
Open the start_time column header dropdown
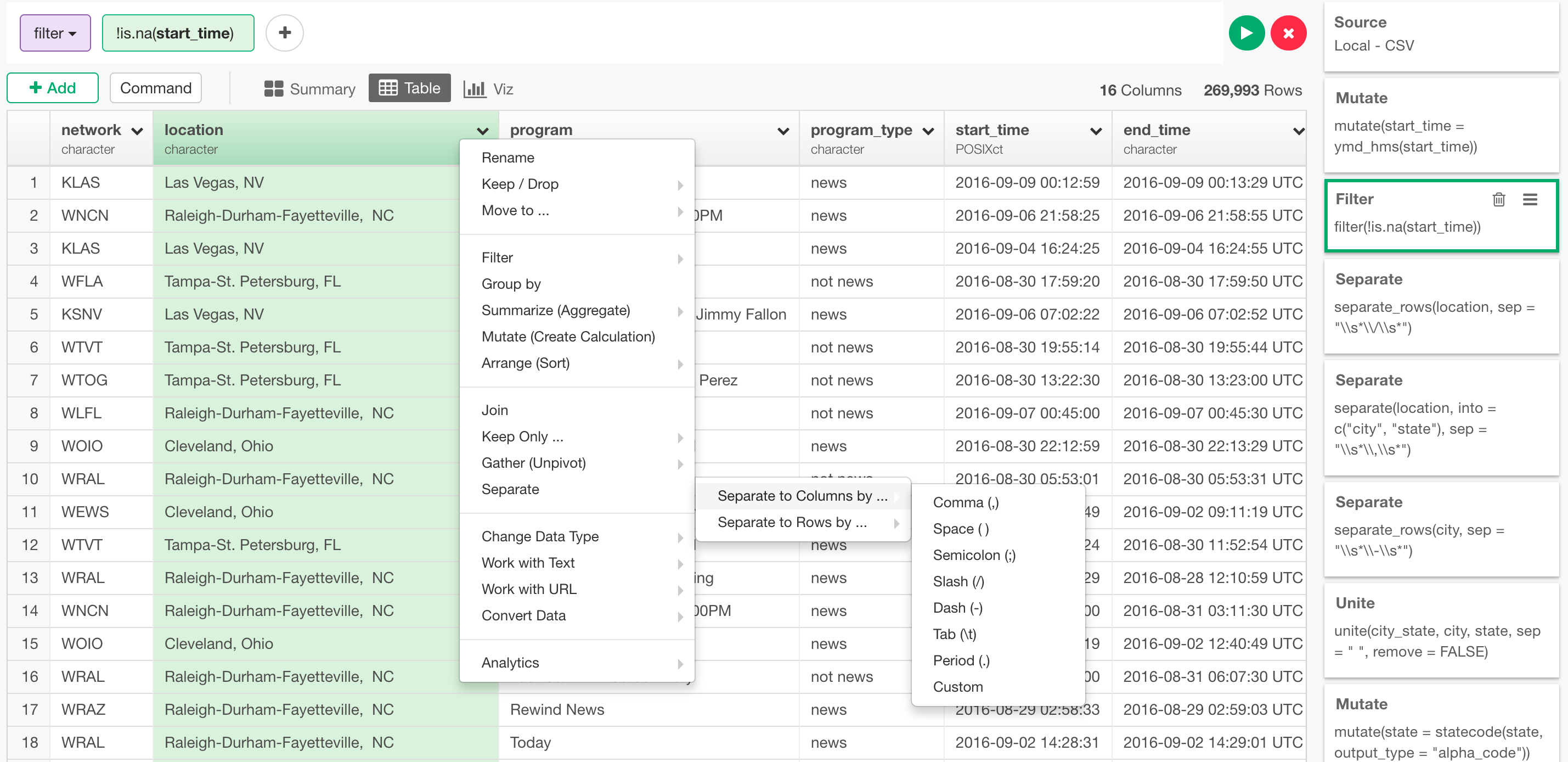pyautogui.click(x=1096, y=130)
